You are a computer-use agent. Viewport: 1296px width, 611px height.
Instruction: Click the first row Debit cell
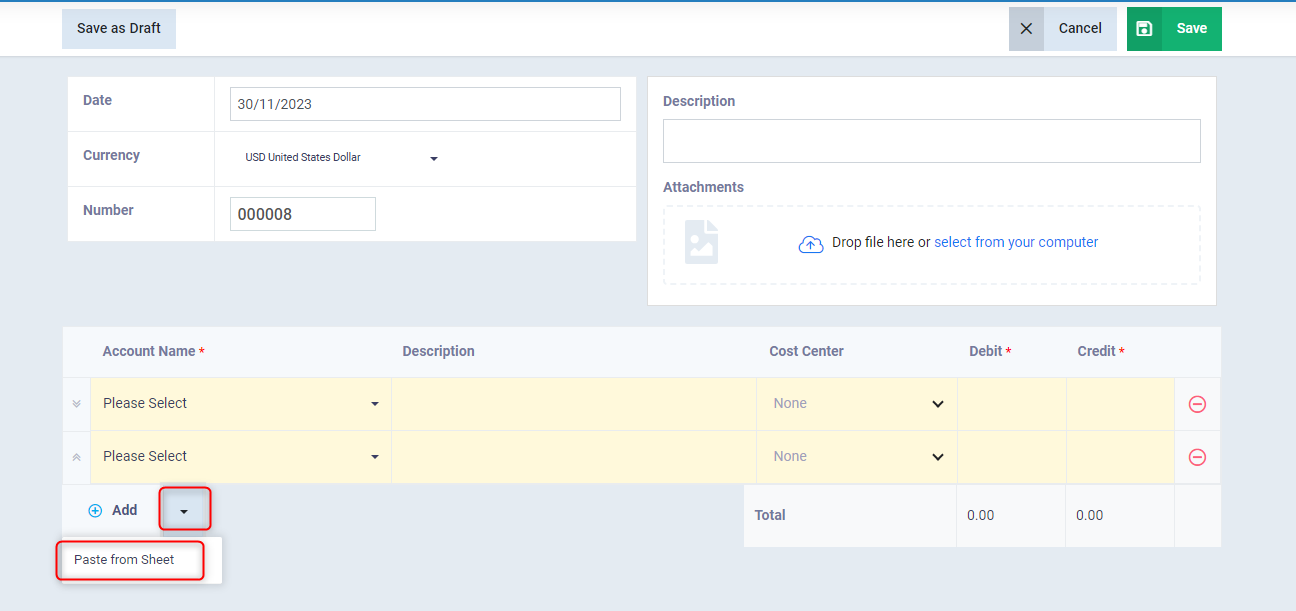(1012, 404)
